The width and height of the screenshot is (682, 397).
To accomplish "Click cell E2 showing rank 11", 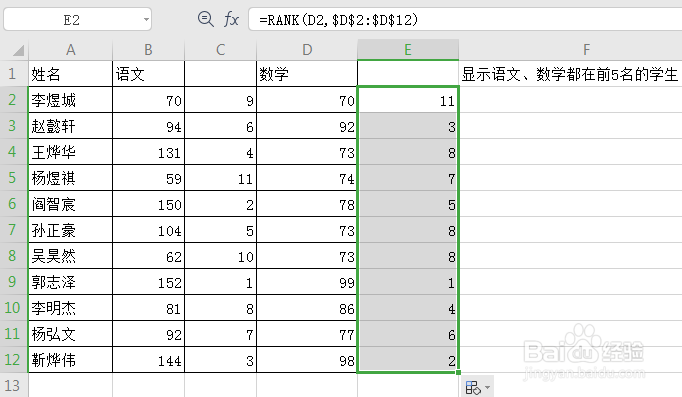I will click(408, 100).
